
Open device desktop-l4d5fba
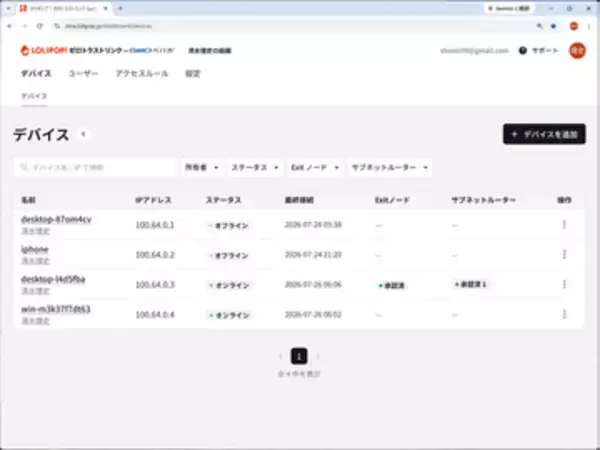(x=53, y=279)
